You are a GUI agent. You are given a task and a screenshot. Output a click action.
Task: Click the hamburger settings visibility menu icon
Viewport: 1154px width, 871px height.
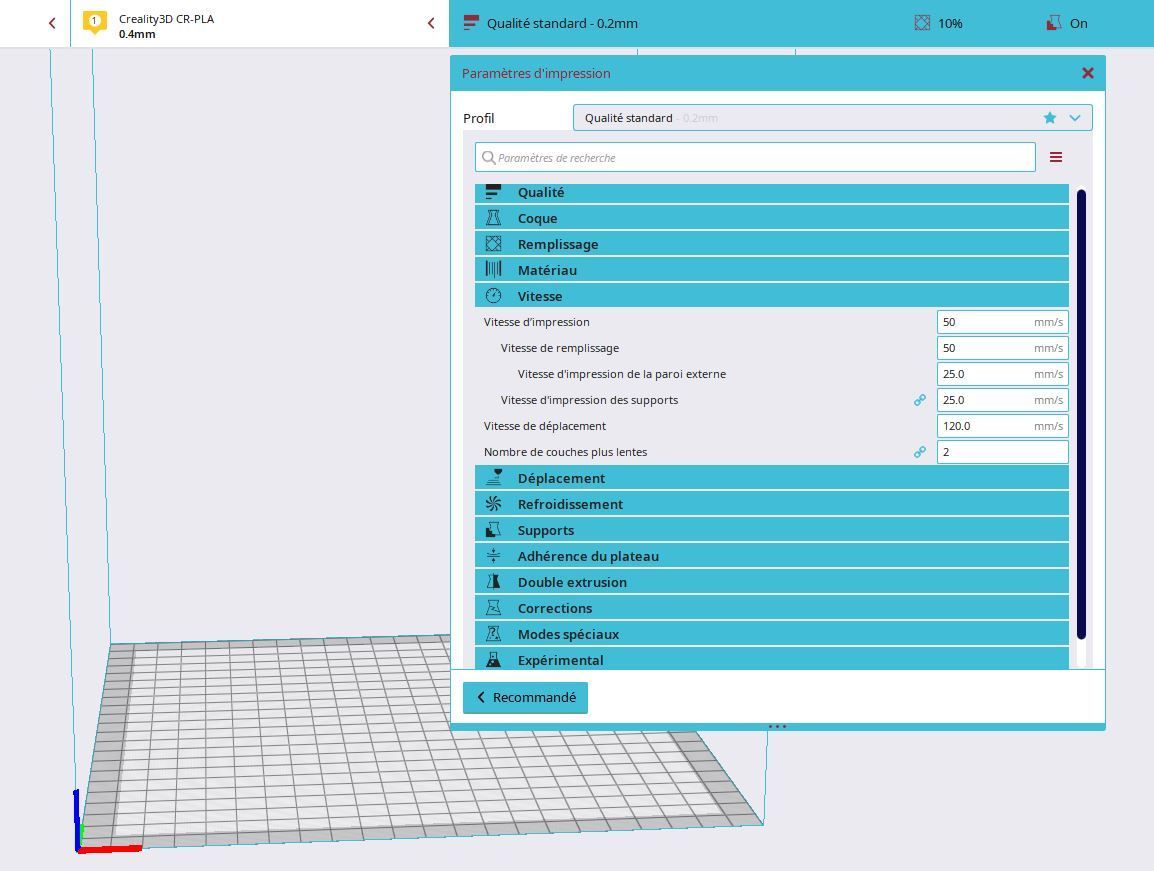click(x=1055, y=157)
